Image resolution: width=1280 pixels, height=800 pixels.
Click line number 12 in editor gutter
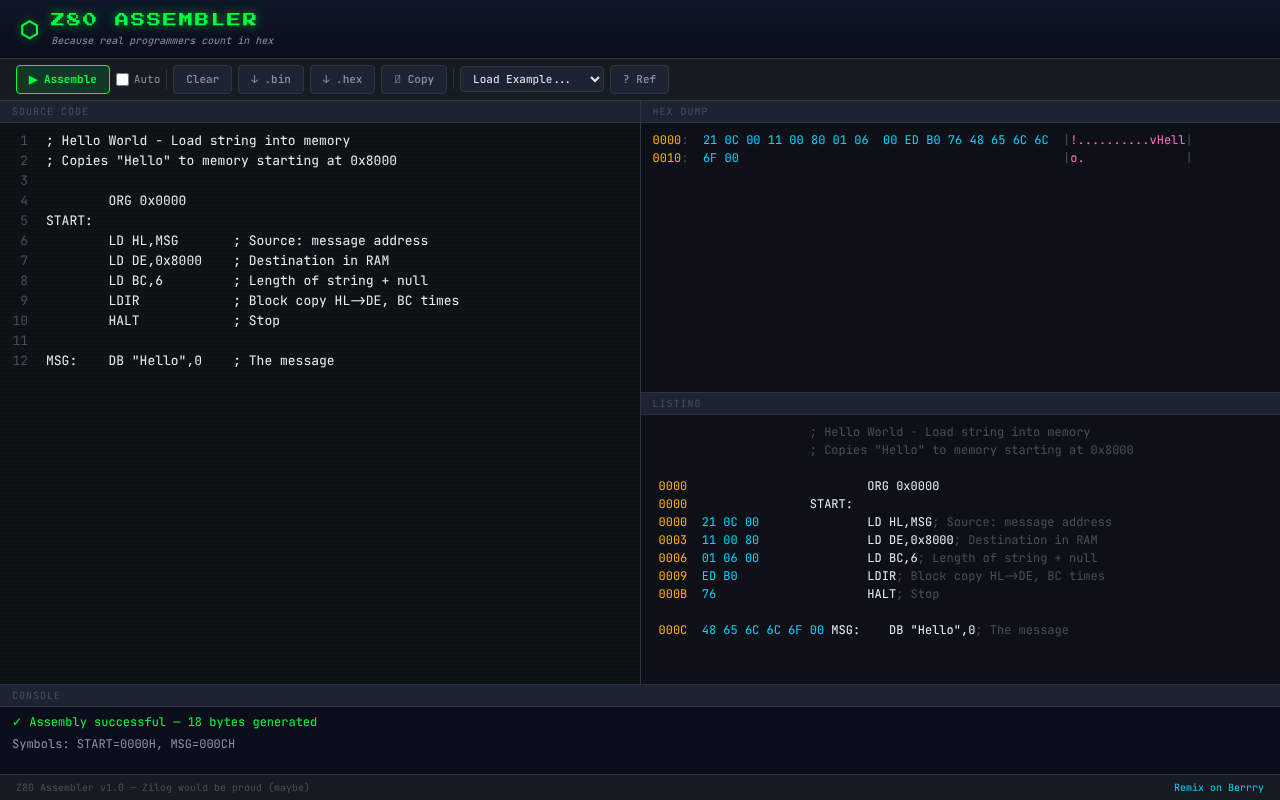(x=20, y=361)
